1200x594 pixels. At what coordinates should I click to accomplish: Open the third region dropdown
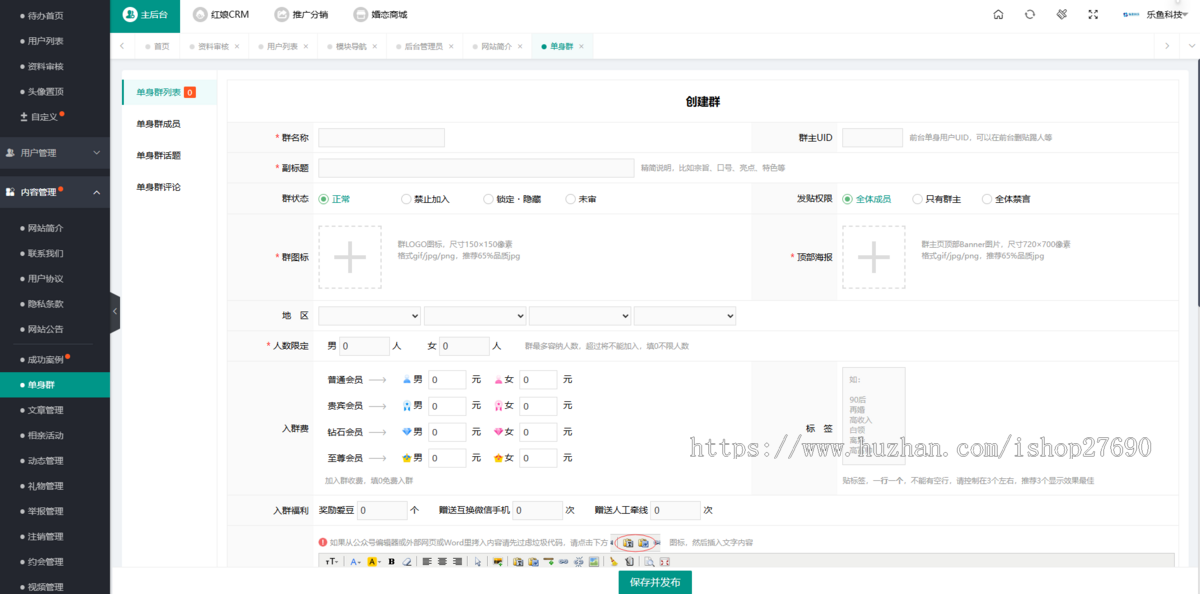click(x=580, y=315)
